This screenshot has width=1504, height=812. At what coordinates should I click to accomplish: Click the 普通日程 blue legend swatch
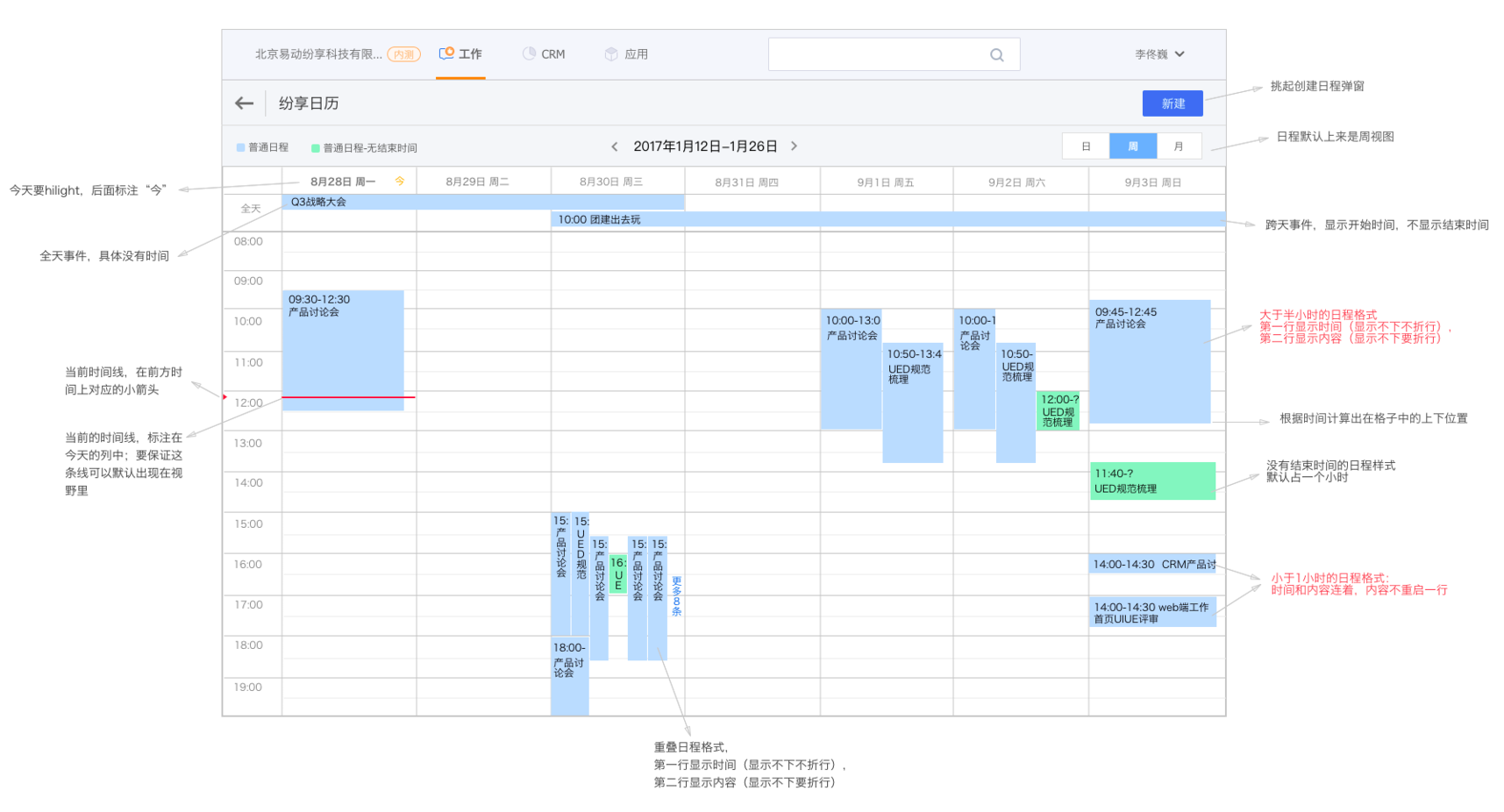tap(240, 147)
